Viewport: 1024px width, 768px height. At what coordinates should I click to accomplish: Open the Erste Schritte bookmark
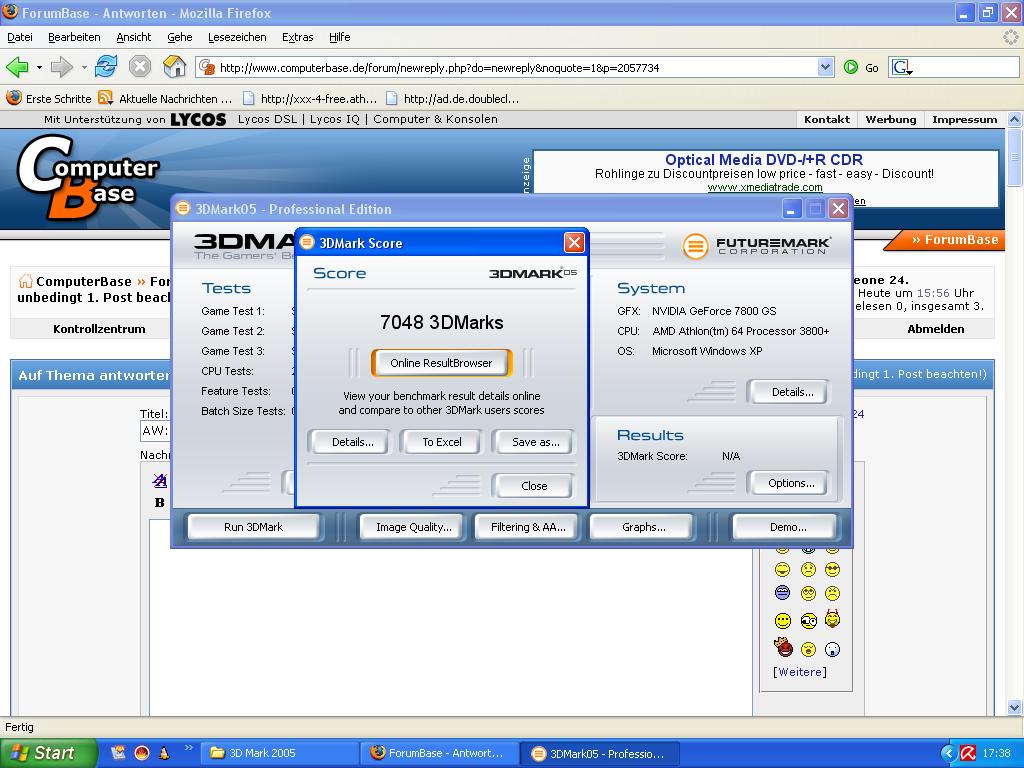click(49, 99)
